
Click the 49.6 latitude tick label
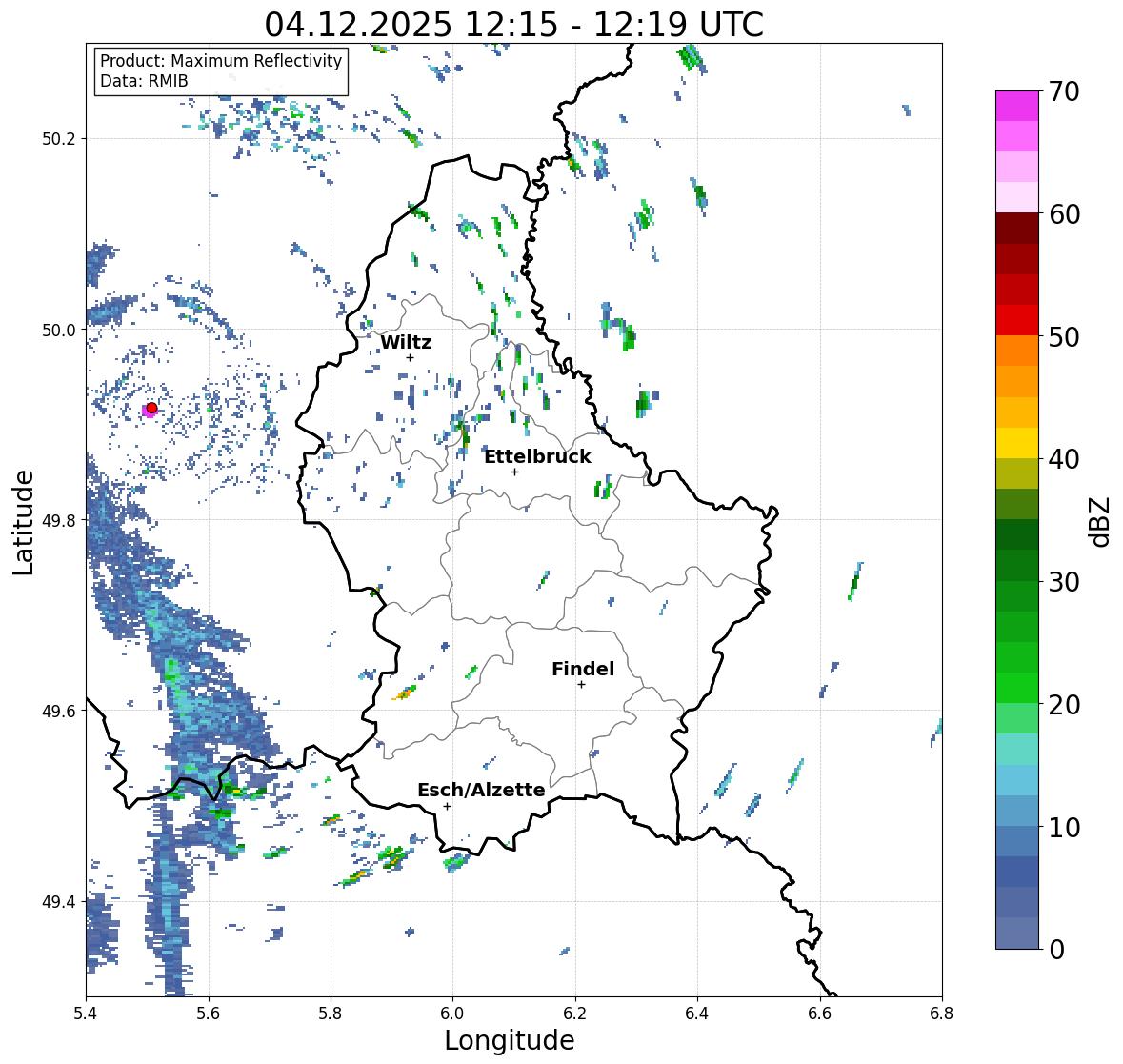click(x=59, y=711)
